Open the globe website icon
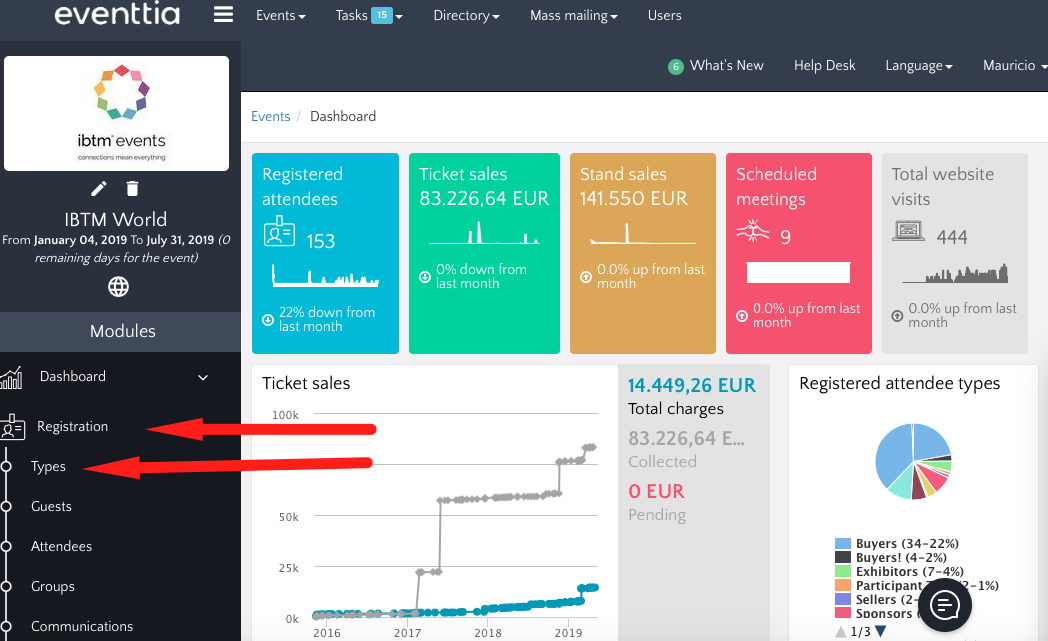 119,287
